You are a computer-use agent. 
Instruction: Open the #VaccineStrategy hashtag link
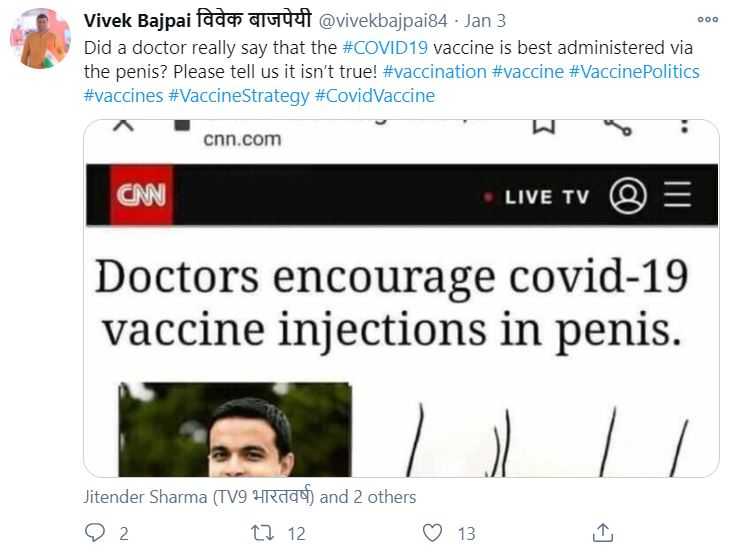pos(238,96)
